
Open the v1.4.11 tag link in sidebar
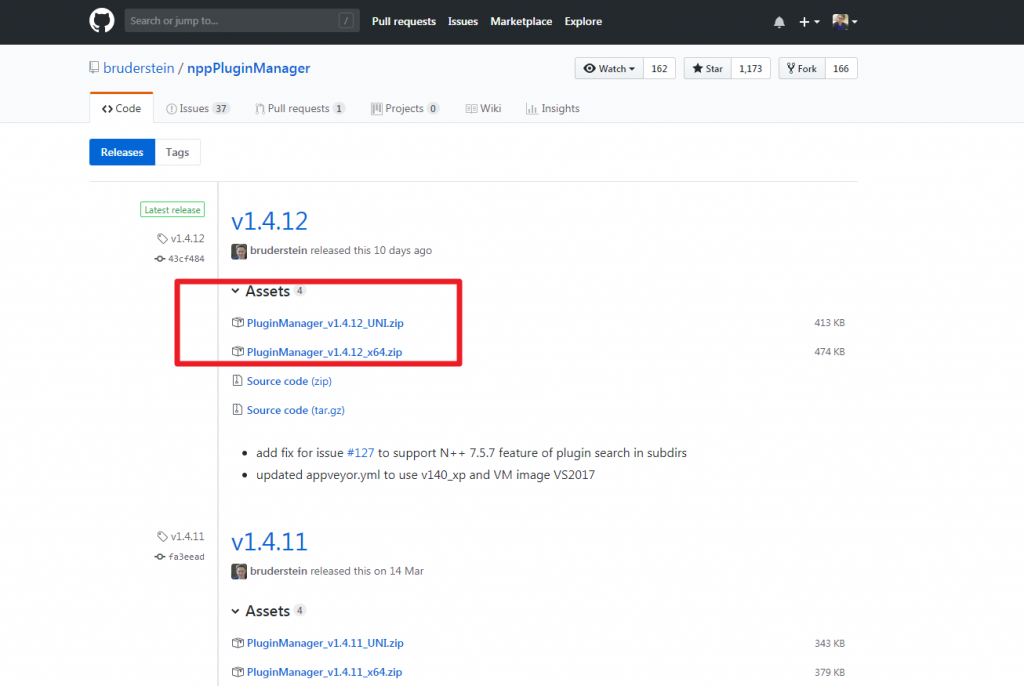tap(181, 536)
